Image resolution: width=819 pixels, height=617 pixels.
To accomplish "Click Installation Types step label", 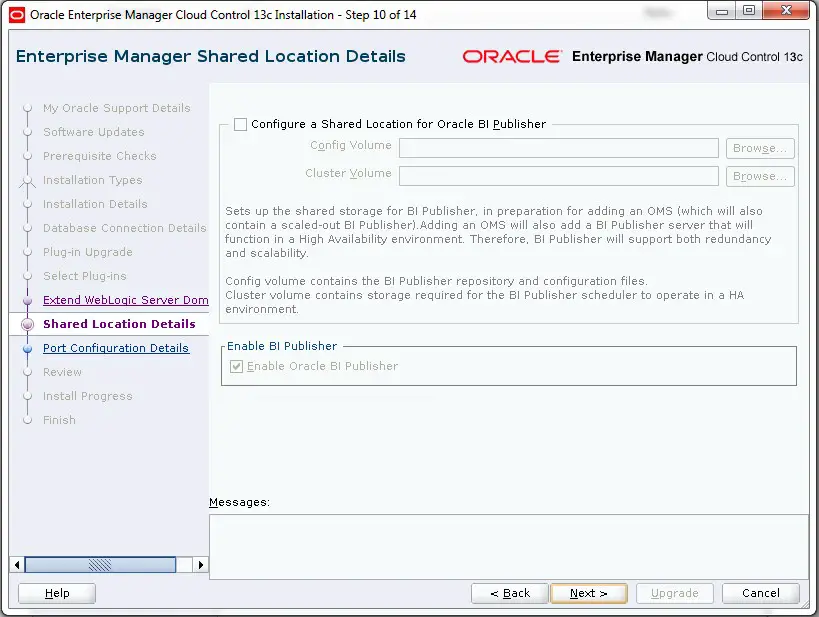I will (92, 180).
